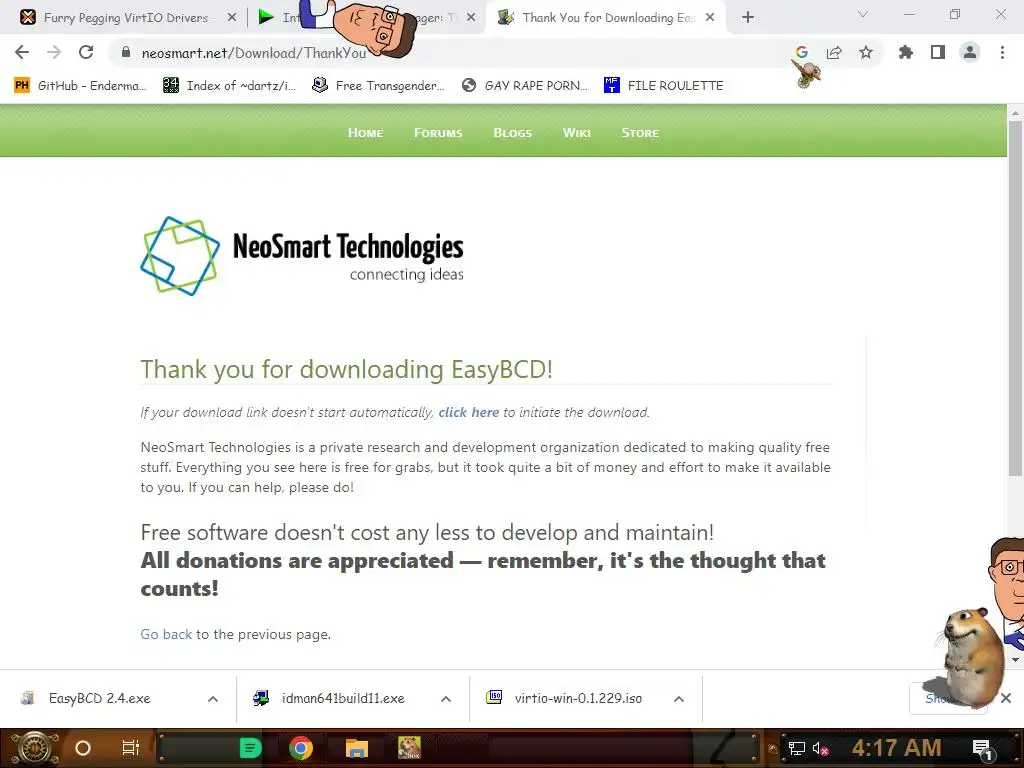This screenshot has width=1024, height=768.
Task: Bookmark this page with the star icon
Action: coord(866,52)
